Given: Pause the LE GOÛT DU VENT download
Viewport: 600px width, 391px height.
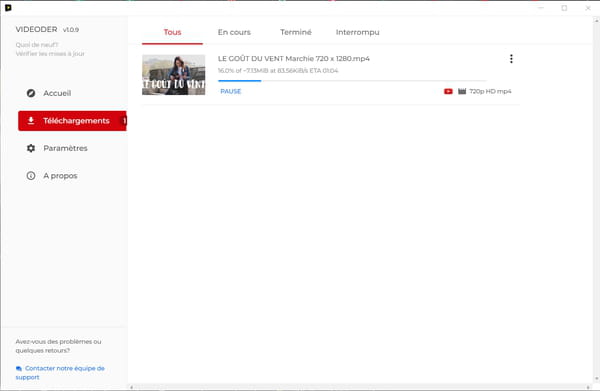Looking at the screenshot, I should (x=231, y=91).
